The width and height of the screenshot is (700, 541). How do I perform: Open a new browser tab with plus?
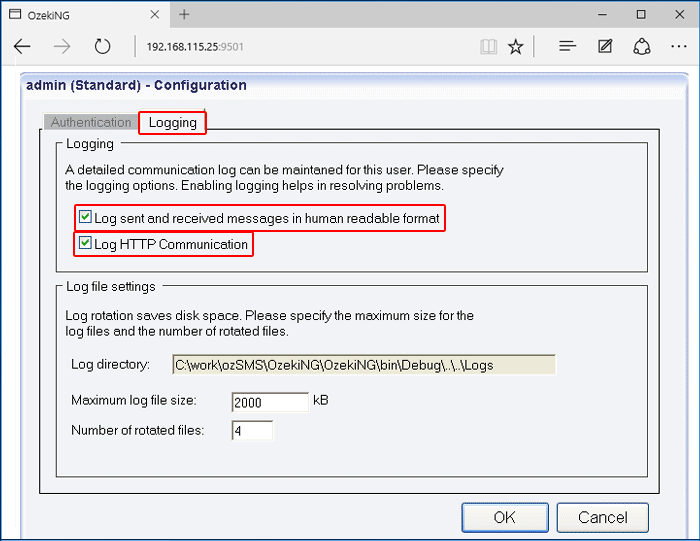pos(184,15)
